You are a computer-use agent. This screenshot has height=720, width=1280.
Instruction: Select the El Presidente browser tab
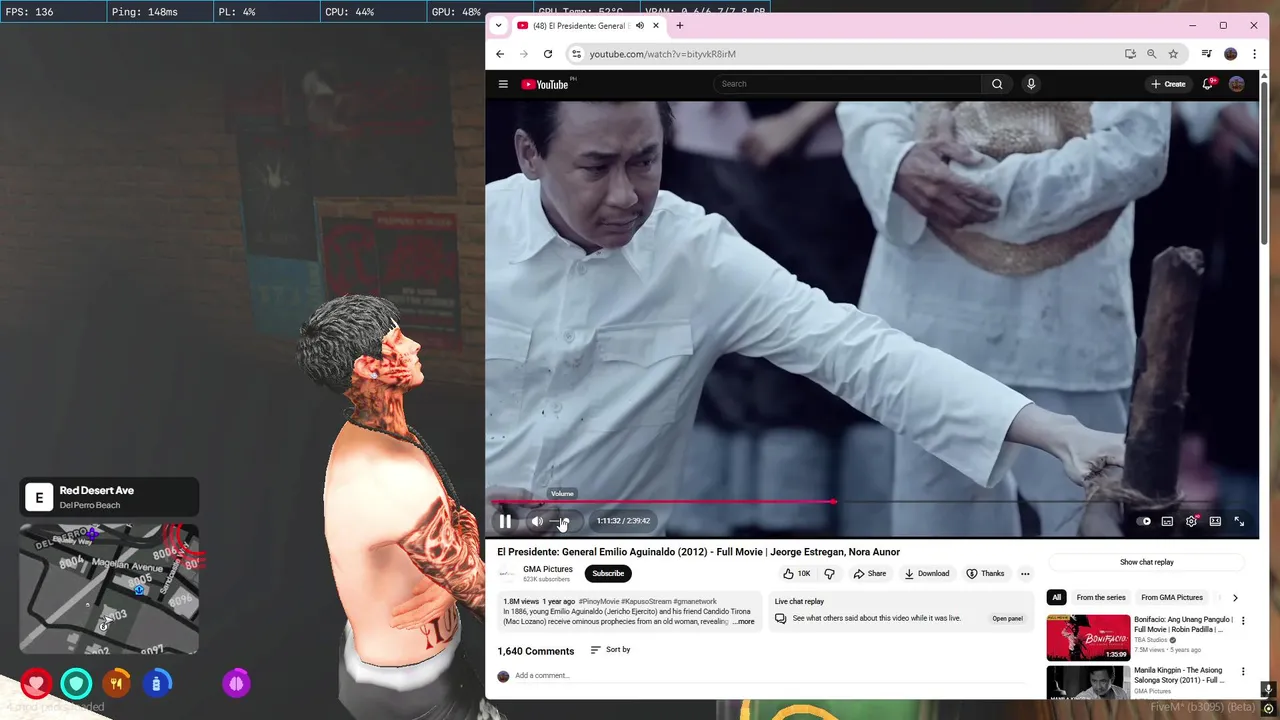(x=579, y=25)
